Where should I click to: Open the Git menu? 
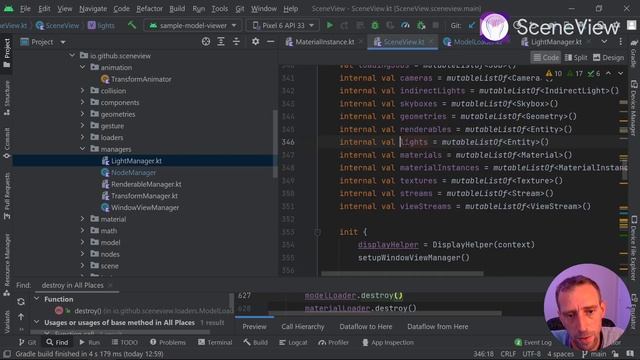240,9
